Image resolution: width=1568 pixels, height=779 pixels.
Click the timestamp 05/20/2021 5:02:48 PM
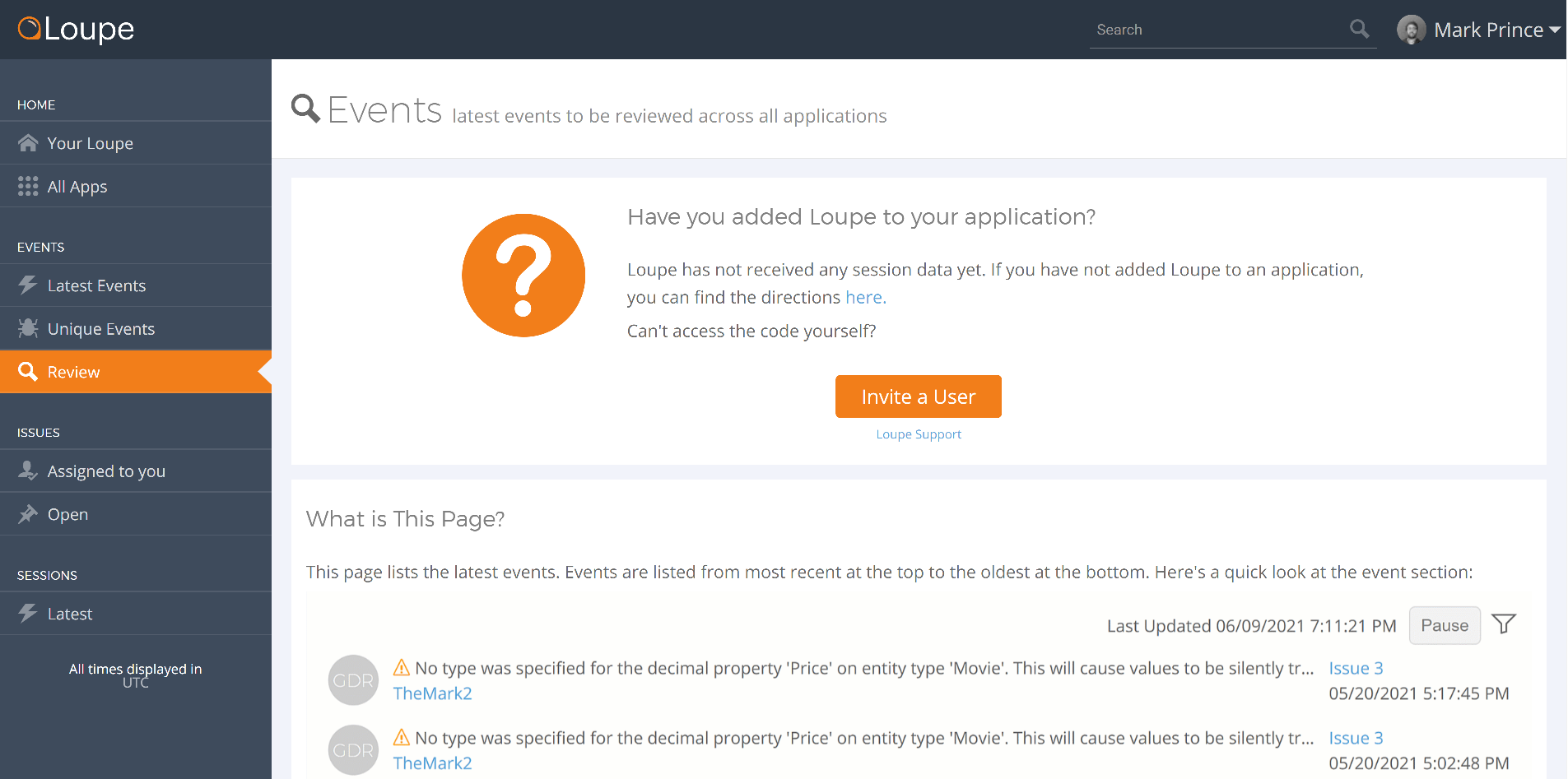(x=1418, y=763)
